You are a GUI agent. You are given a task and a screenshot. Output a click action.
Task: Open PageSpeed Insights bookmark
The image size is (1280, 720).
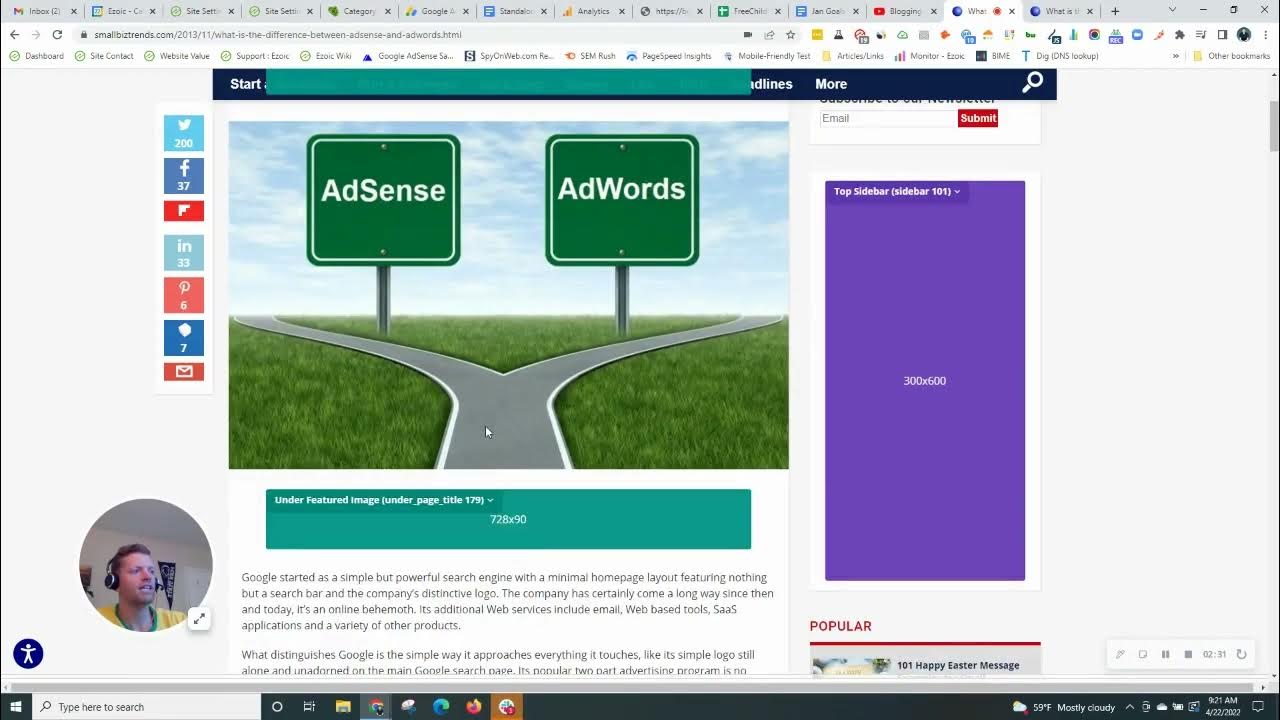tap(669, 56)
